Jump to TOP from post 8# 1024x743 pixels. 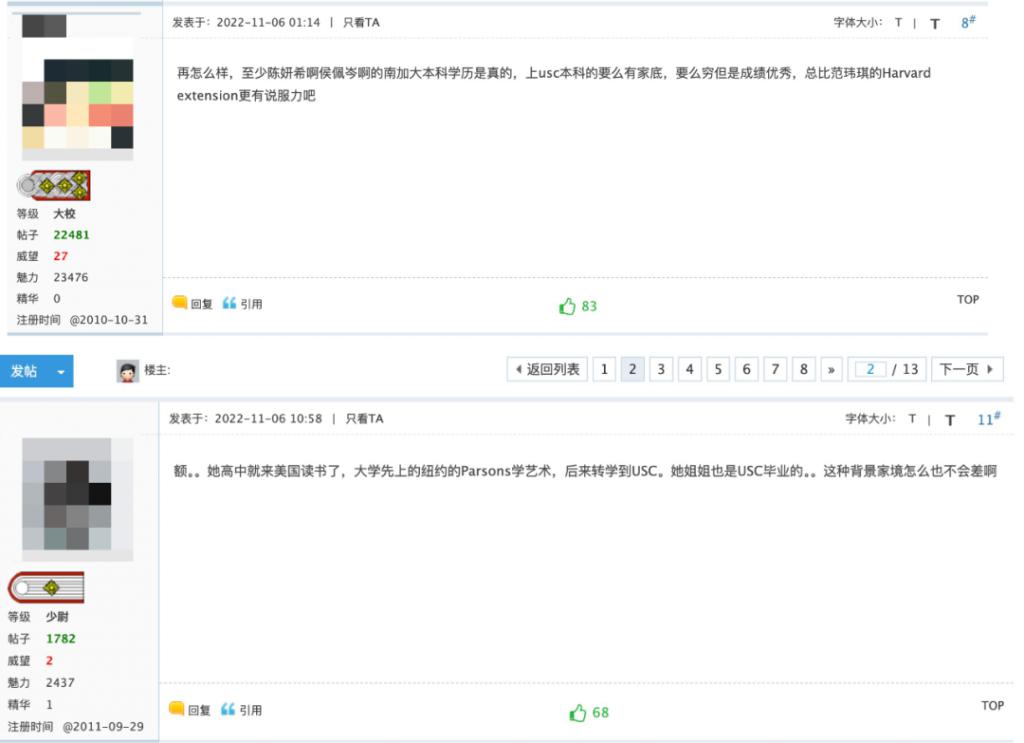tap(968, 299)
